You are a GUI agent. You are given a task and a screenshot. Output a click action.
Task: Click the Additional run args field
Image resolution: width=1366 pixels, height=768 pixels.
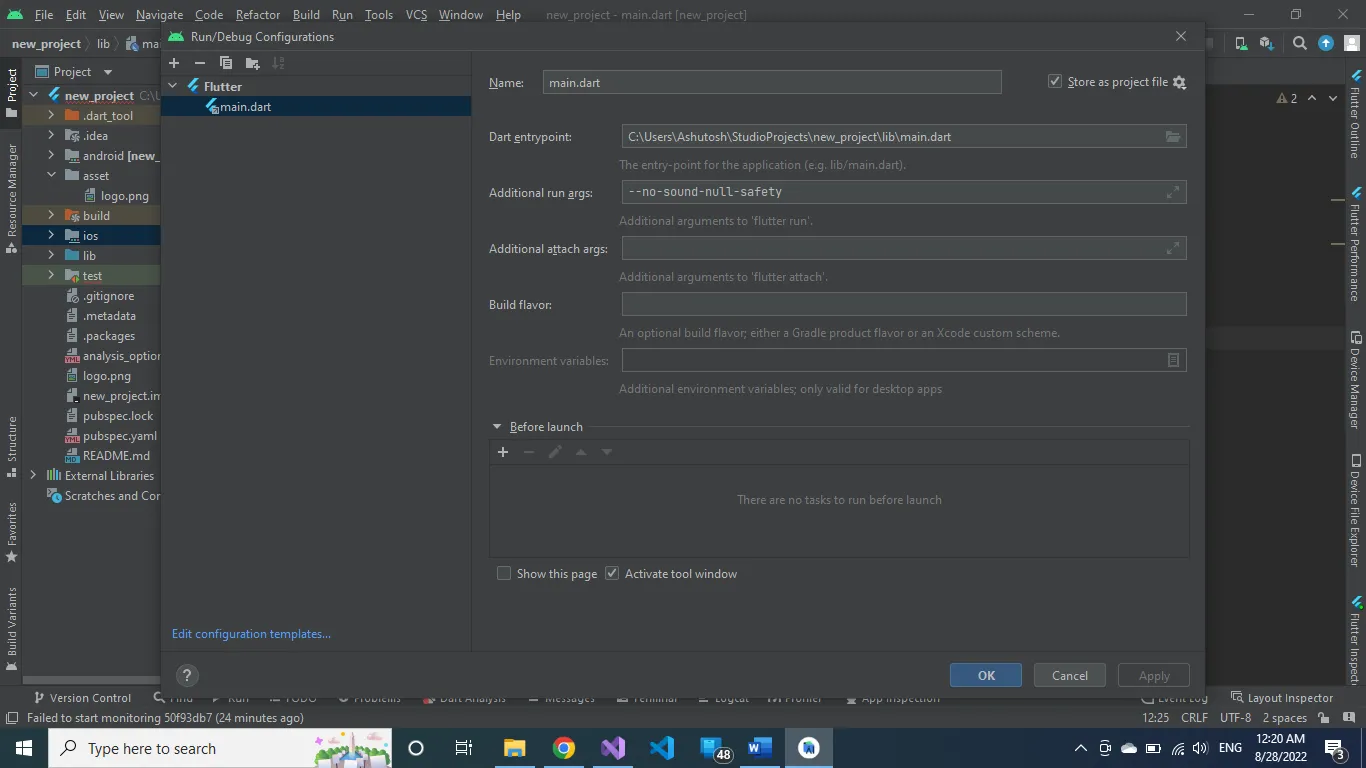click(x=904, y=192)
